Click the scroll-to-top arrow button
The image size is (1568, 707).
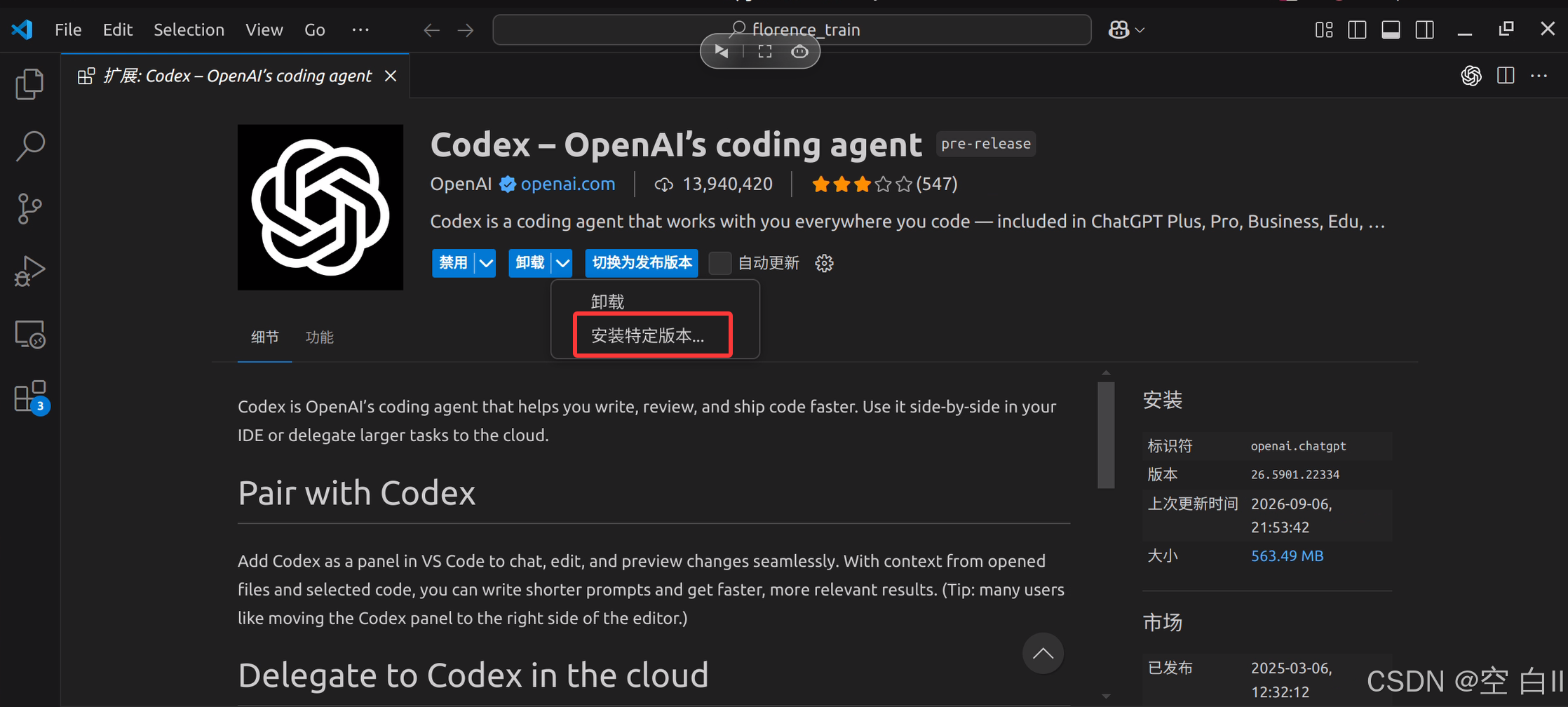tap(1043, 653)
